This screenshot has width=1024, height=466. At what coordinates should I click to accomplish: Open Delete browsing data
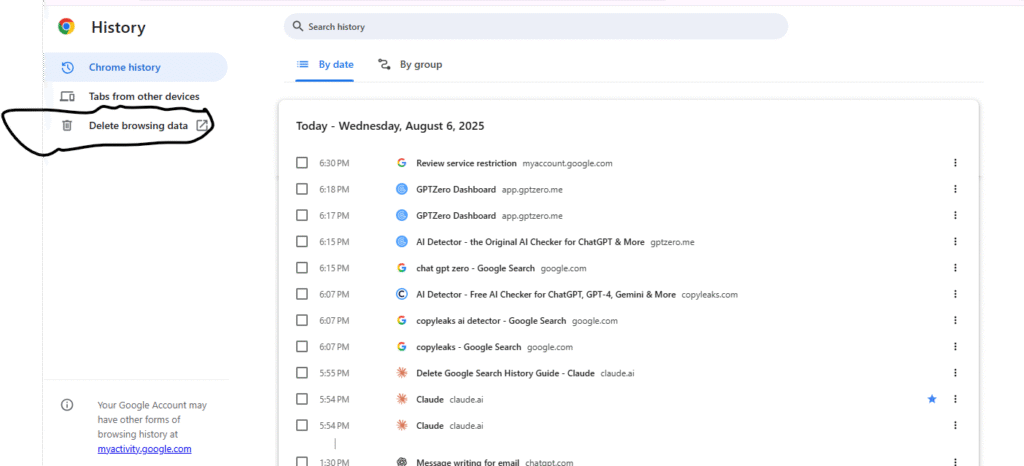136,125
